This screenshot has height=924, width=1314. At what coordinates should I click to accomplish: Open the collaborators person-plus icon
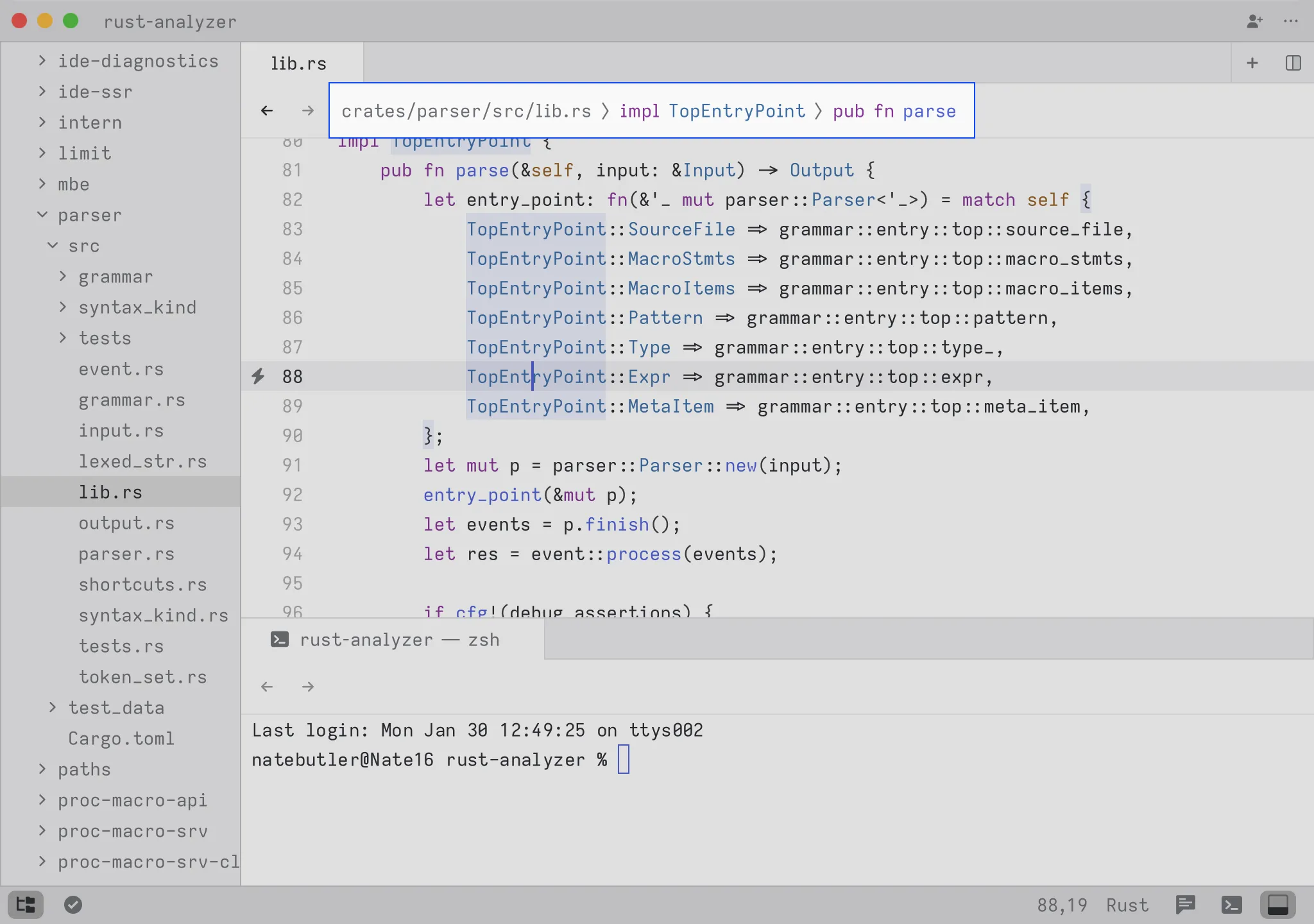[1254, 21]
